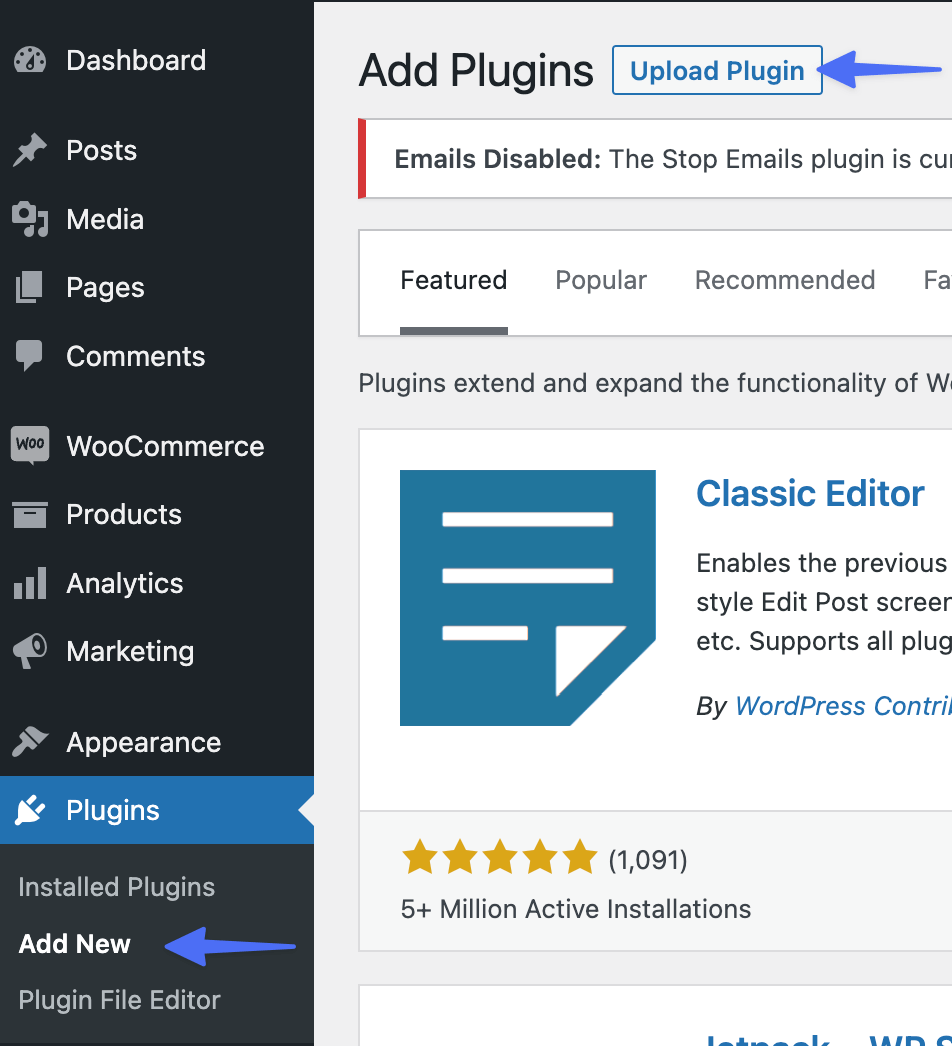952x1046 pixels.
Task: Click the WordPress Contributors author link
Action: [x=843, y=706]
